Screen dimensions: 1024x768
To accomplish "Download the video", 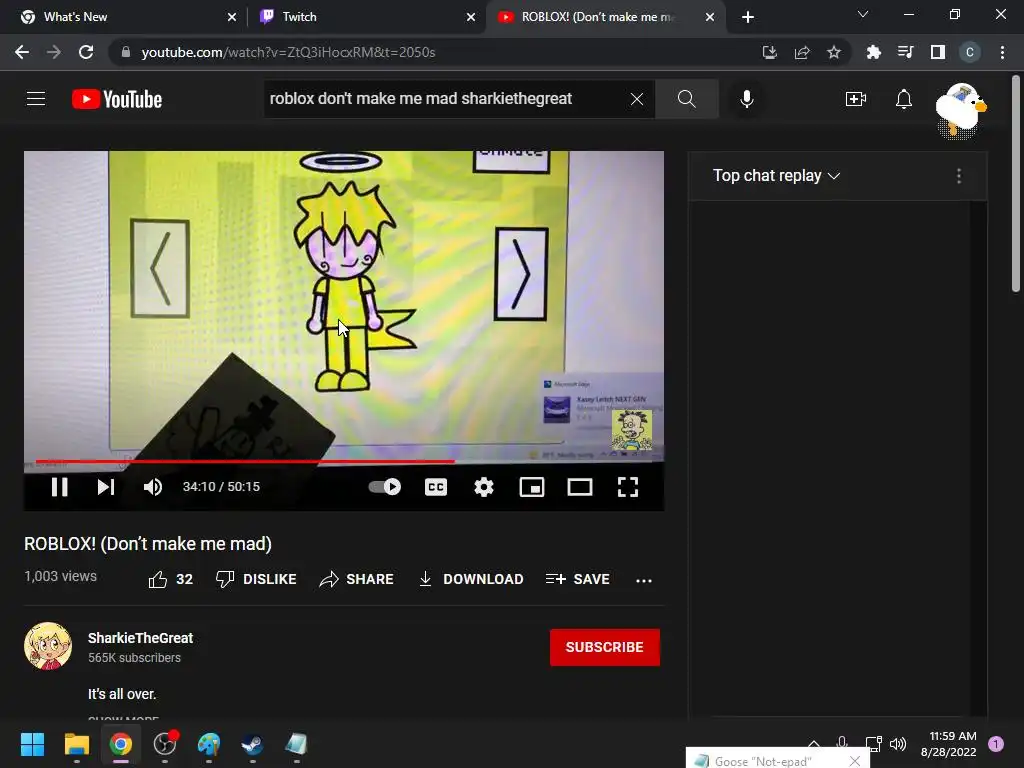I will pos(470,579).
